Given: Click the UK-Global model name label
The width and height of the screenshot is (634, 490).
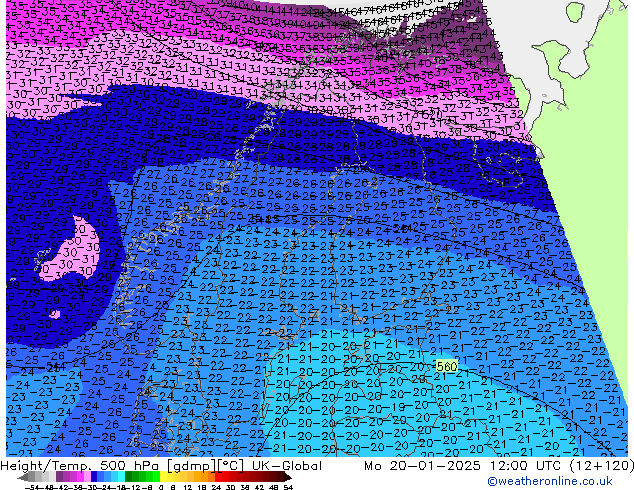Looking at the screenshot, I should pyautogui.click(x=287, y=466).
